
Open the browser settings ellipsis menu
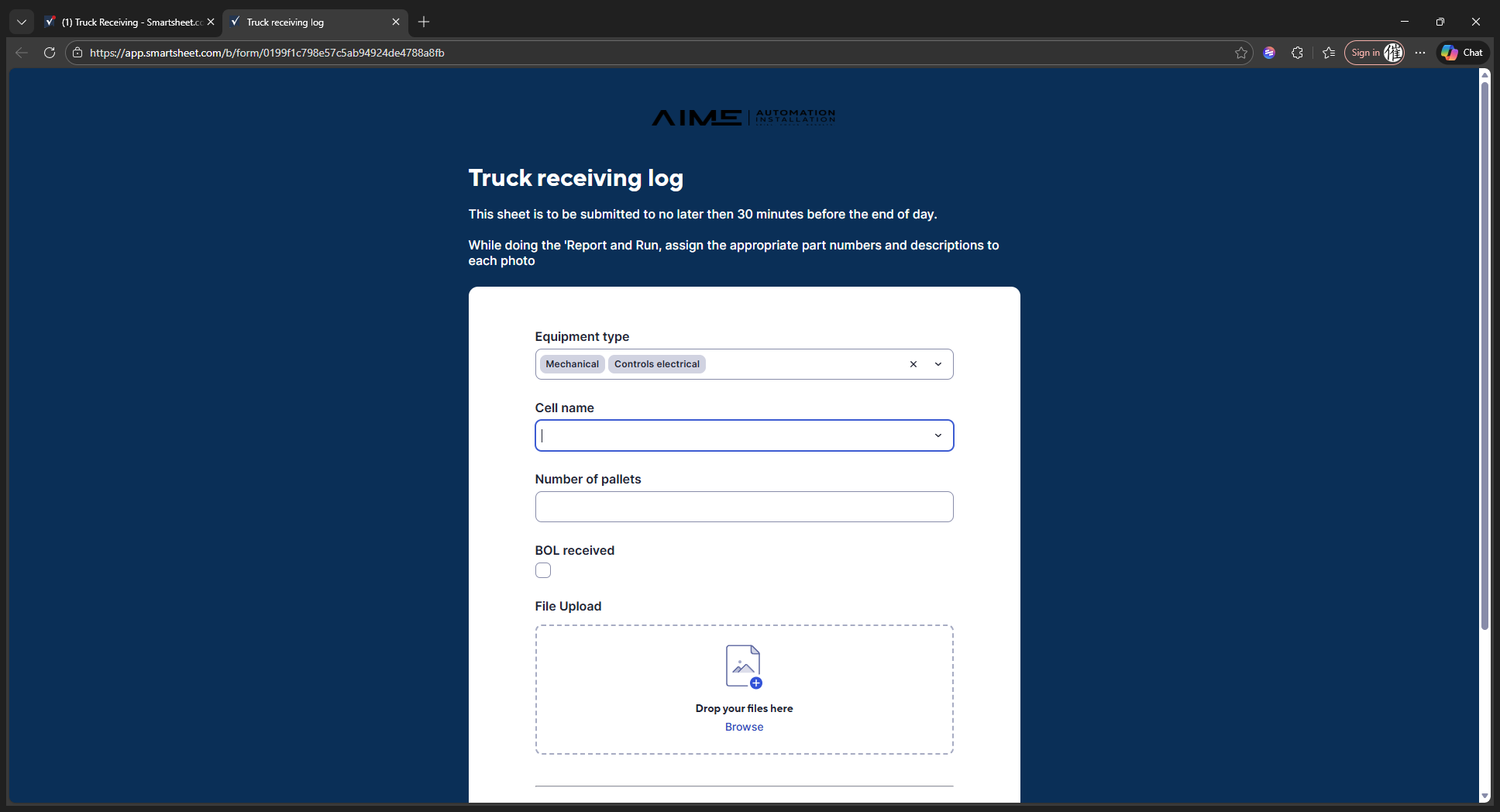[x=1420, y=53]
